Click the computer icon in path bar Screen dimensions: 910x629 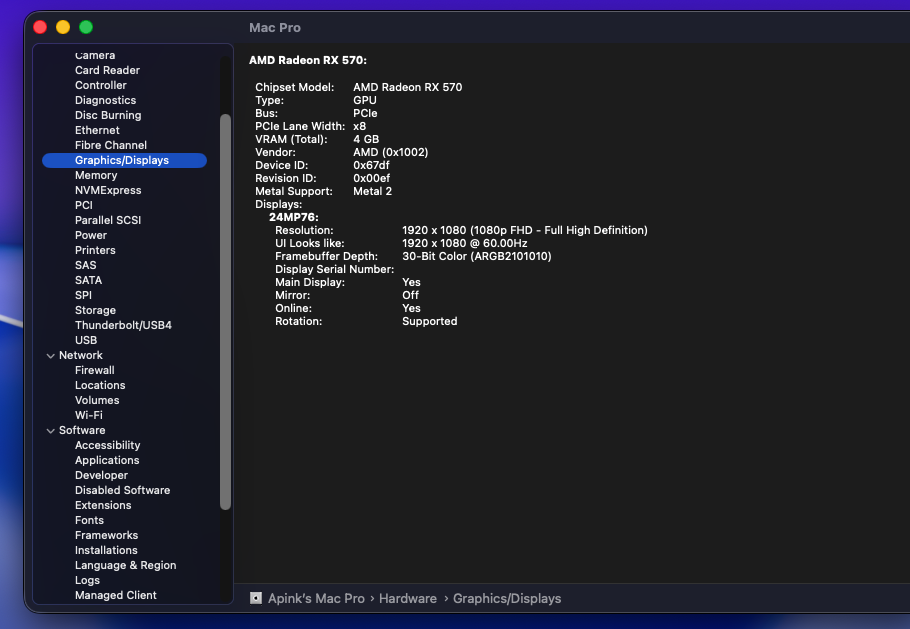tap(256, 598)
